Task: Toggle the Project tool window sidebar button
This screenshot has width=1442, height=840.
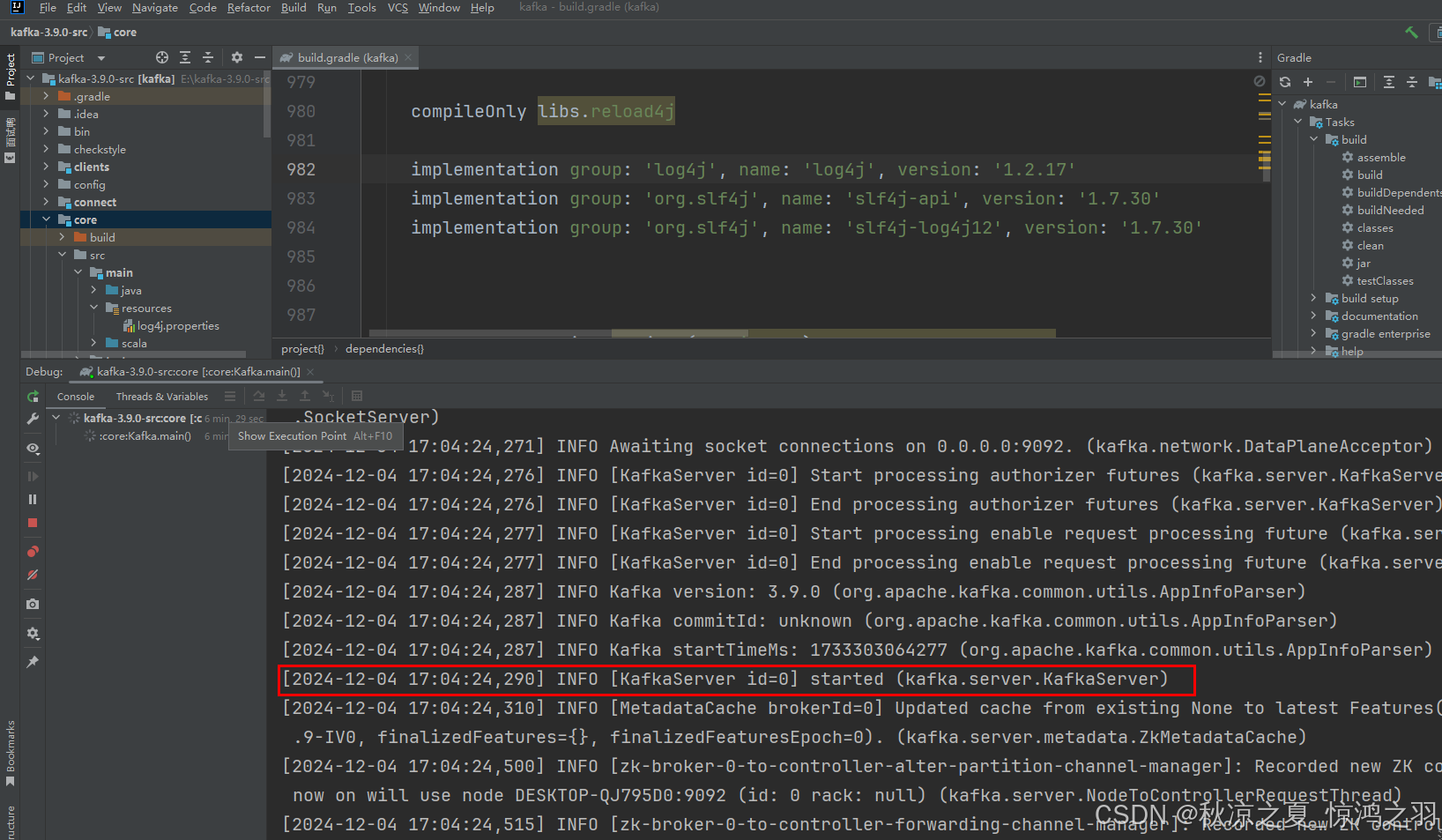Action: click(10, 76)
